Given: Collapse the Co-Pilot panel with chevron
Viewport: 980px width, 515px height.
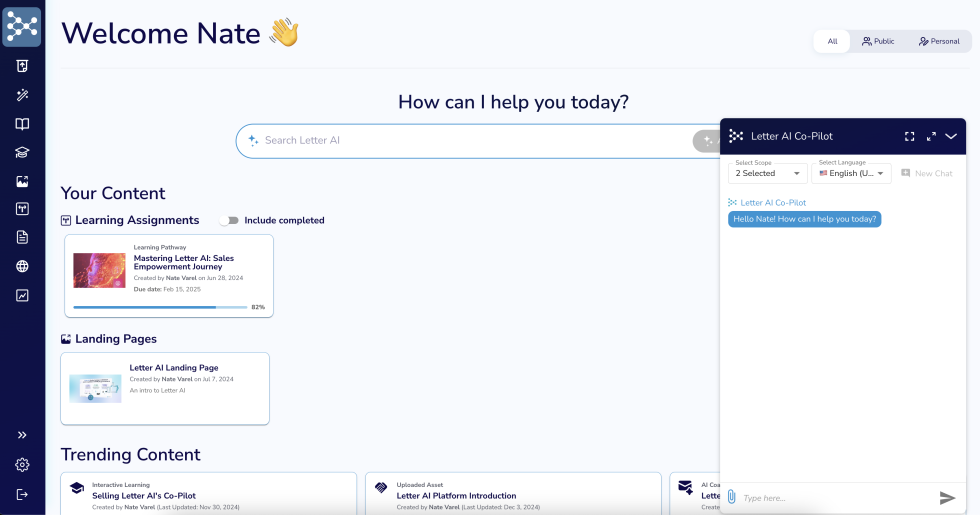Looking at the screenshot, I should 951,136.
